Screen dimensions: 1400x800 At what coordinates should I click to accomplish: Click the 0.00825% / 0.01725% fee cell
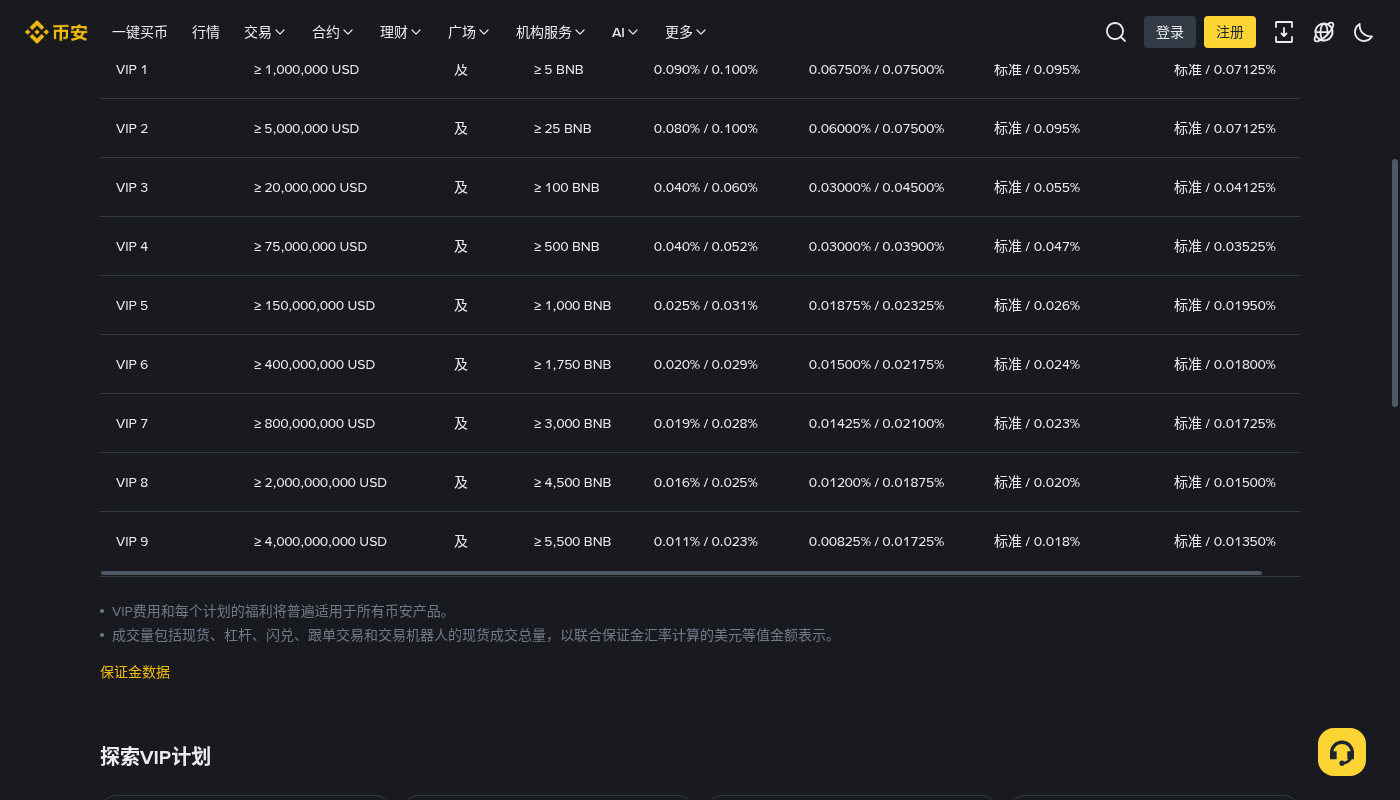(876, 541)
